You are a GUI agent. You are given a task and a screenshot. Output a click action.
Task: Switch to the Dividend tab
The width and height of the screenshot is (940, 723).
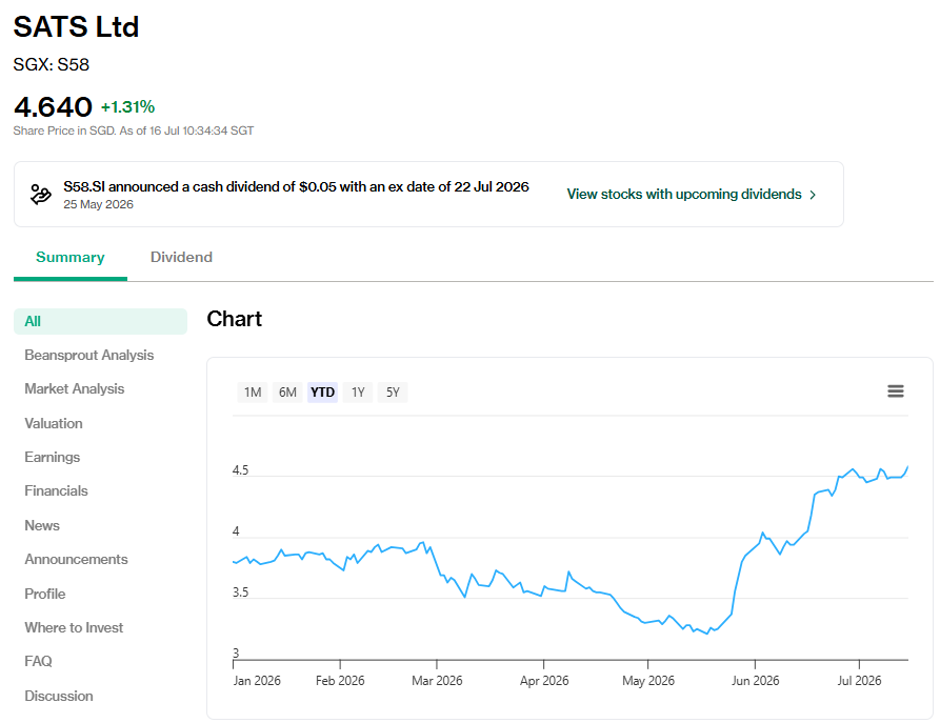181,257
